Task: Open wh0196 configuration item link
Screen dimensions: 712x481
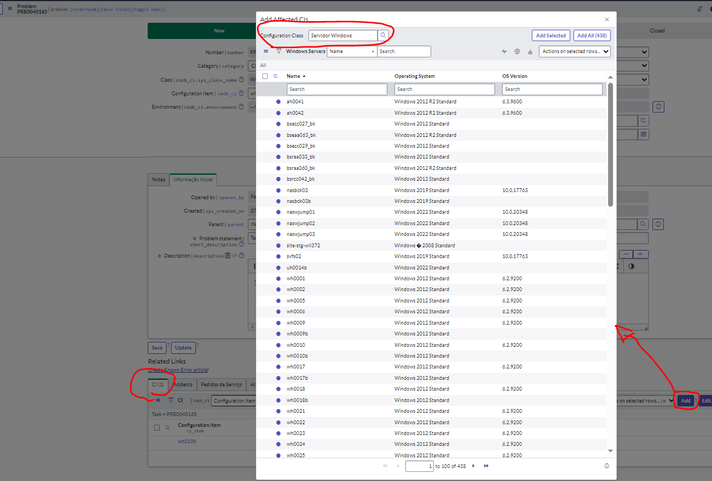Action: [187, 441]
